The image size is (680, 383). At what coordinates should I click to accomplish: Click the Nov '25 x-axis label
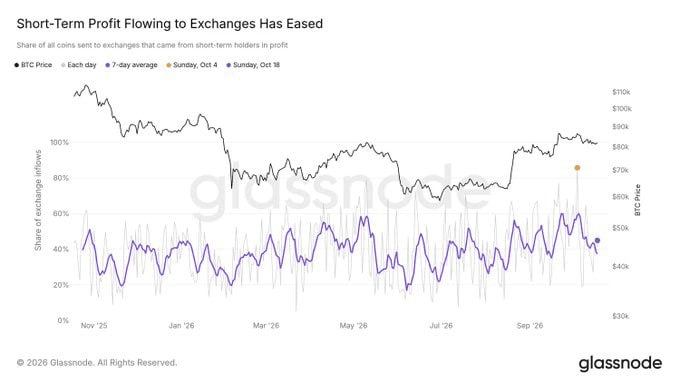pos(94,325)
